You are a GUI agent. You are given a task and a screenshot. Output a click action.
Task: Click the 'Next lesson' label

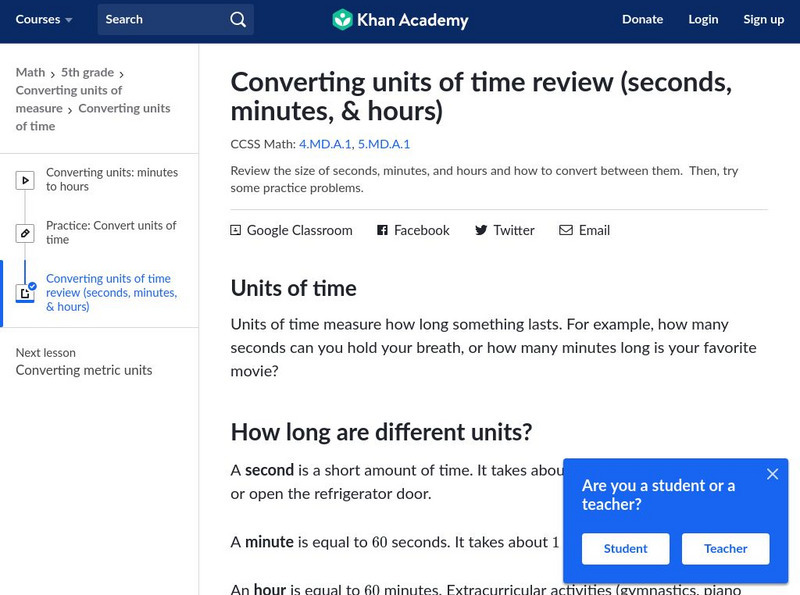tap(45, 353)
